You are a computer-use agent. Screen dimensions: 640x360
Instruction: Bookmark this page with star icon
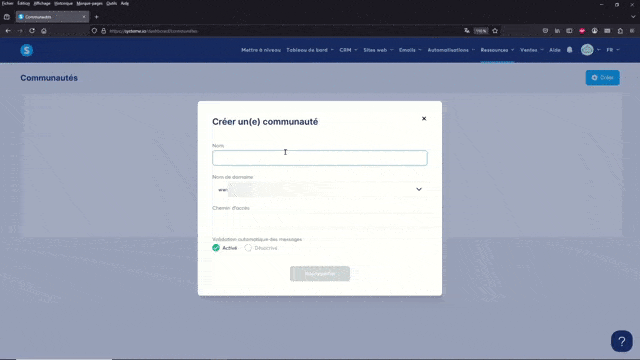click(495, 31)
